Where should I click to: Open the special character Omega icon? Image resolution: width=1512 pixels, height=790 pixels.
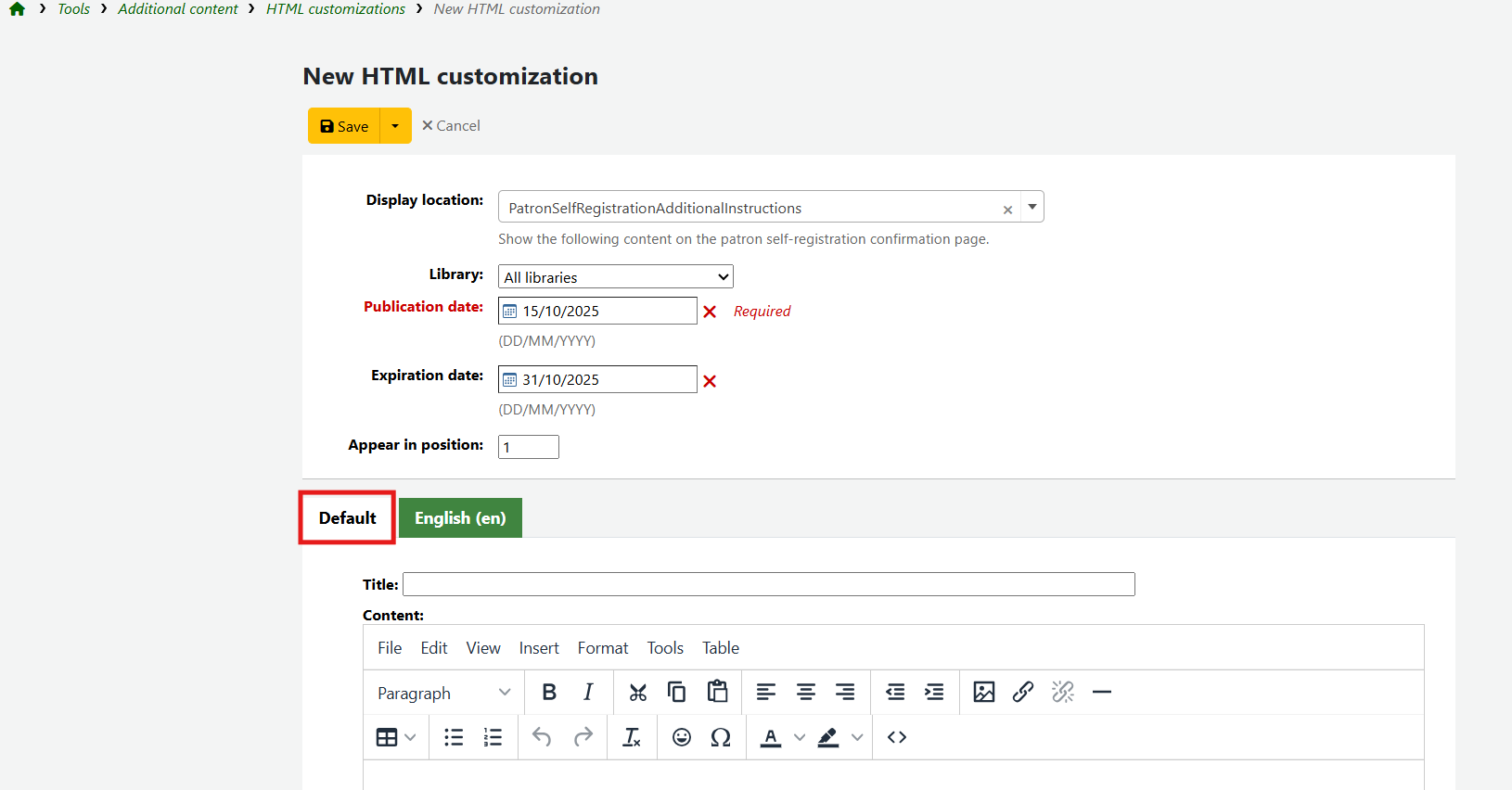[721, 737]
